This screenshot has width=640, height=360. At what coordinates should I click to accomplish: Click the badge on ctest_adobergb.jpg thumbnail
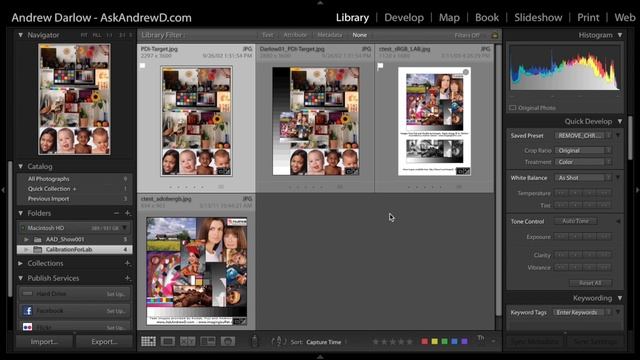coord(240,321)
